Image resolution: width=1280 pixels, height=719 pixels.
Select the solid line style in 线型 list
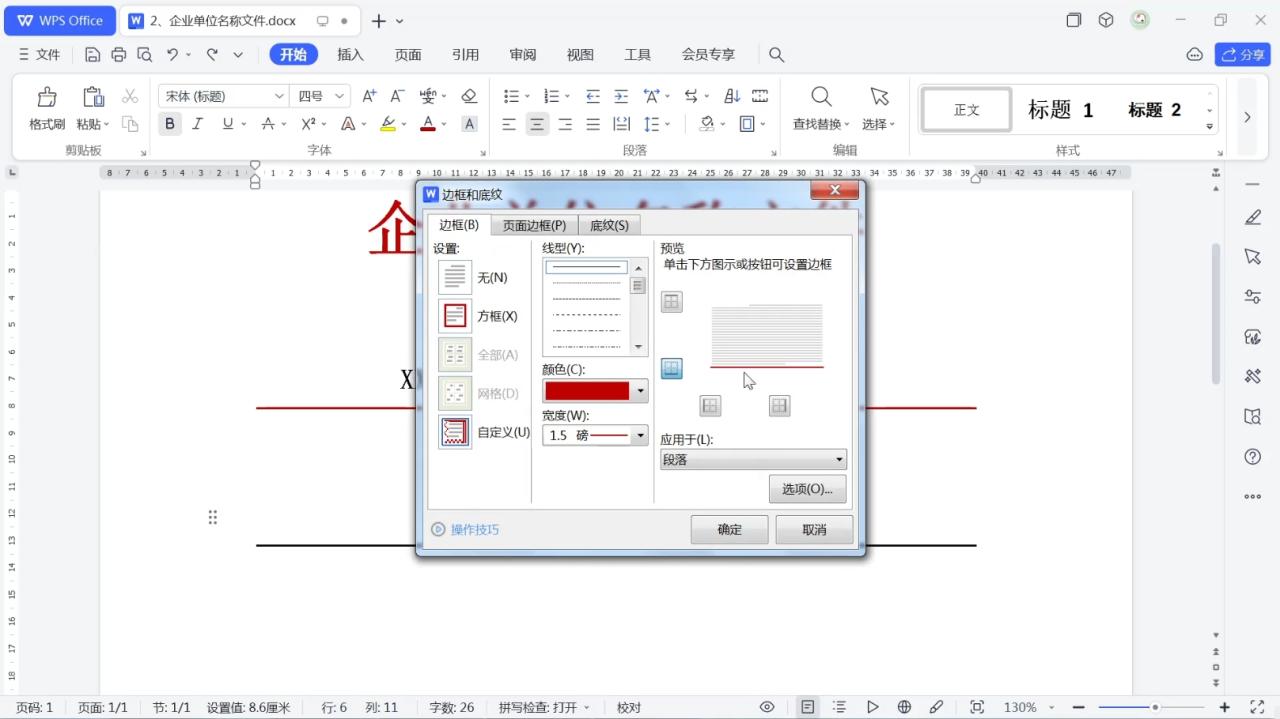tap(586, 267)
